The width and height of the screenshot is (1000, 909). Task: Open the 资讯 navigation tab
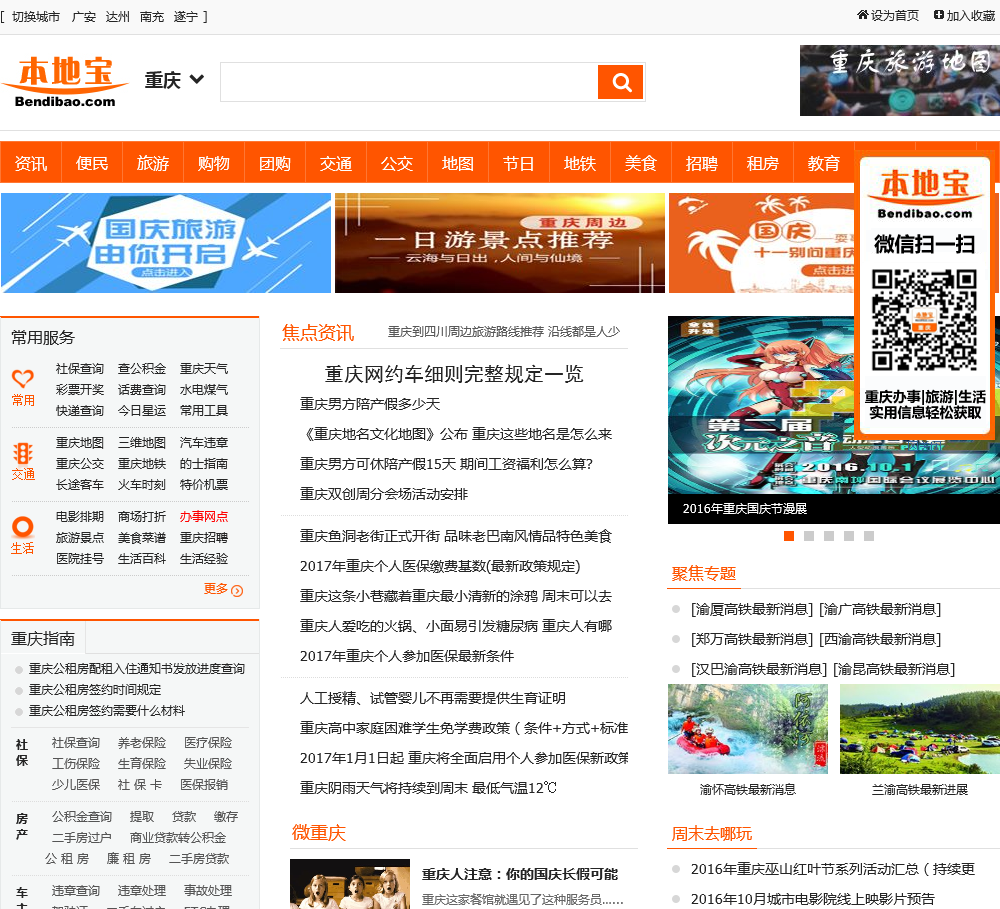coord(31,163)
